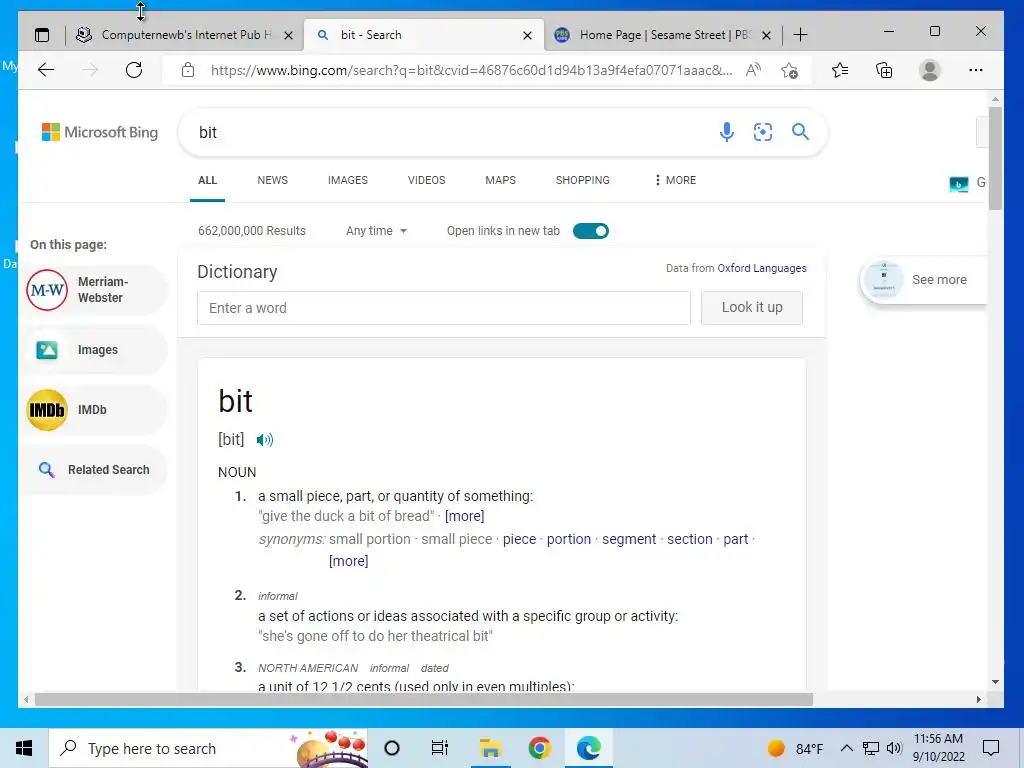This screenshot has width=1024, height=768.
Task: Add this page to favorites star
Action: pyautogui.click(x=789, y=70)
